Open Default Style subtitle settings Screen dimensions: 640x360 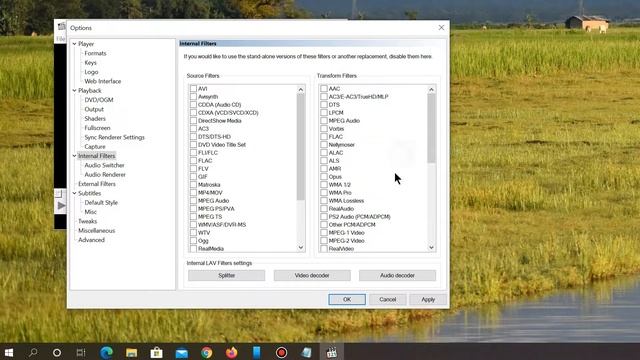(101, 202)
